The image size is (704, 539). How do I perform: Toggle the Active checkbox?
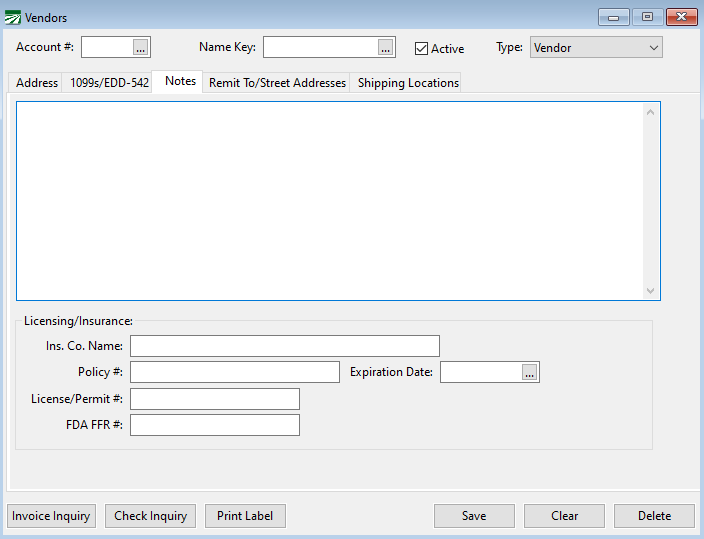click(421, 48)
